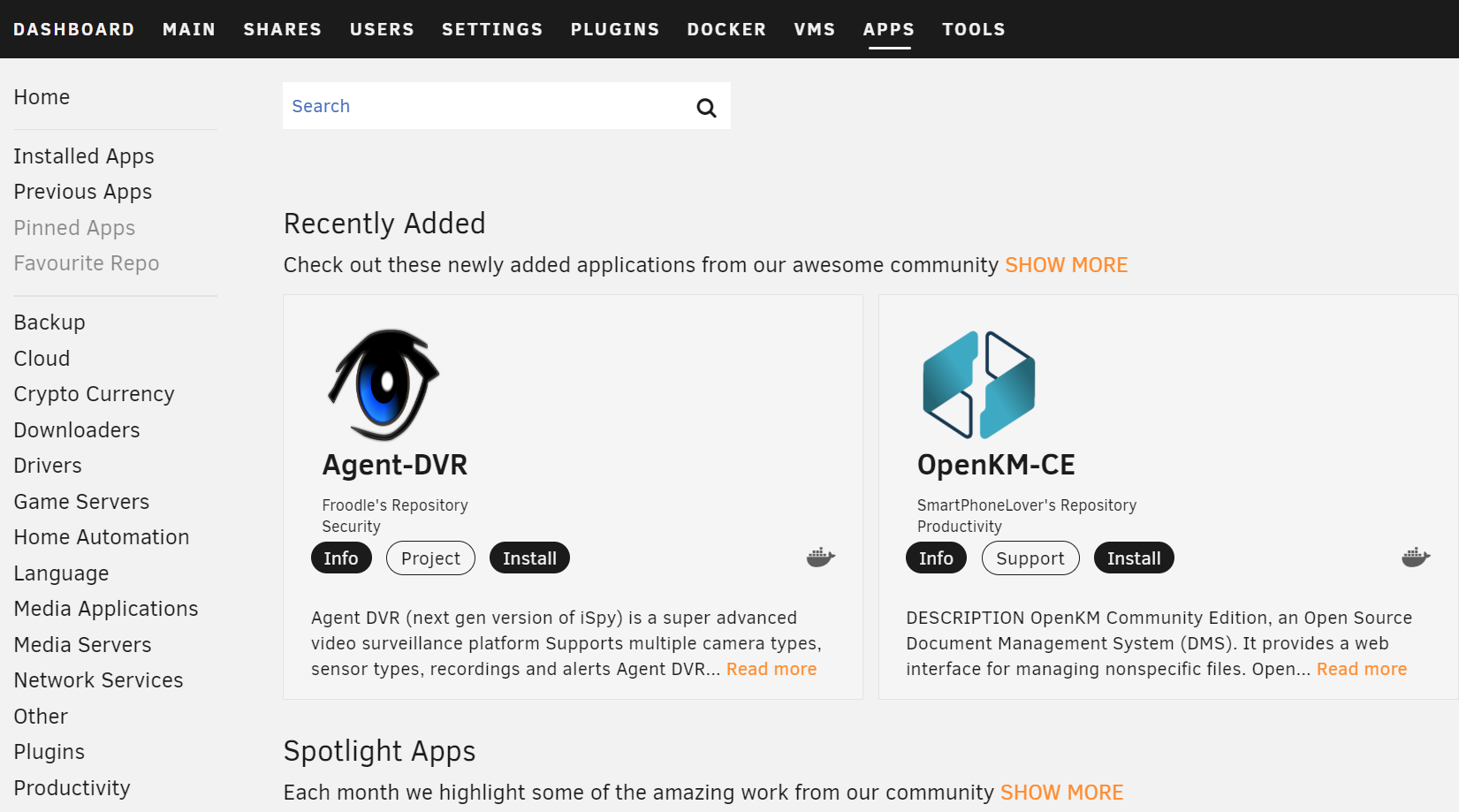Select the Network Services category
This screenshot has width=1459, height=812.
(98, 680)
